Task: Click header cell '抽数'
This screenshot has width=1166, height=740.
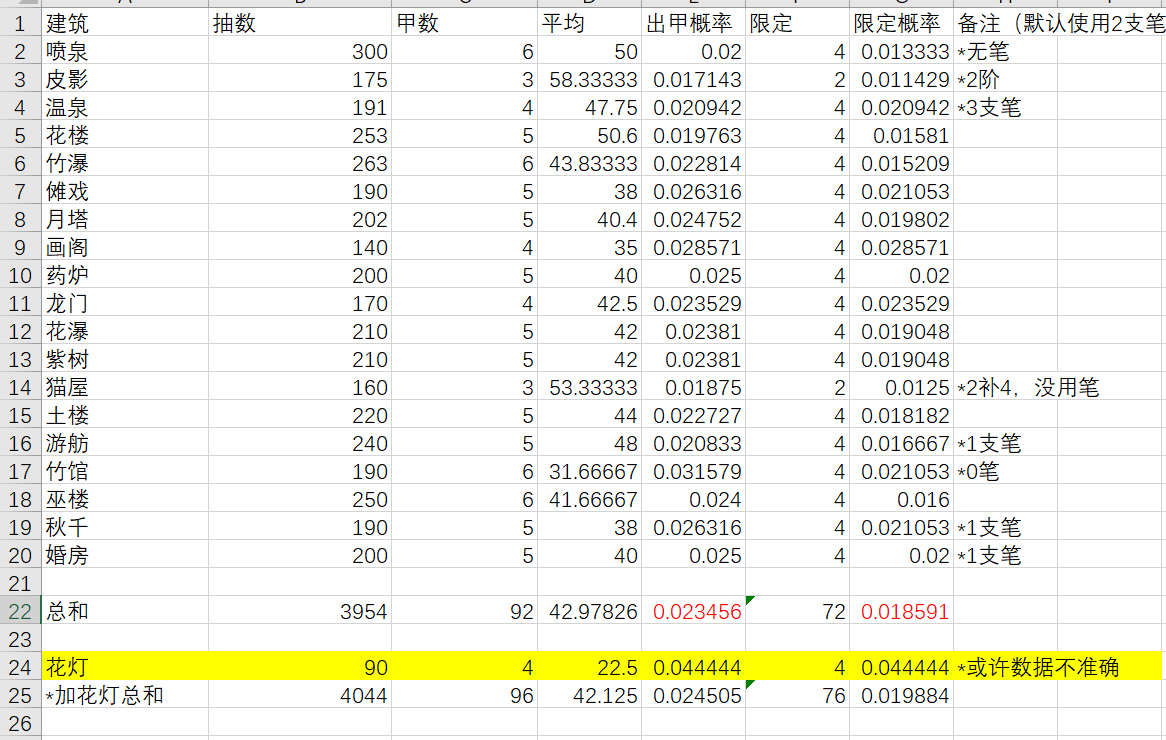Action: click(x=300, y=24)
